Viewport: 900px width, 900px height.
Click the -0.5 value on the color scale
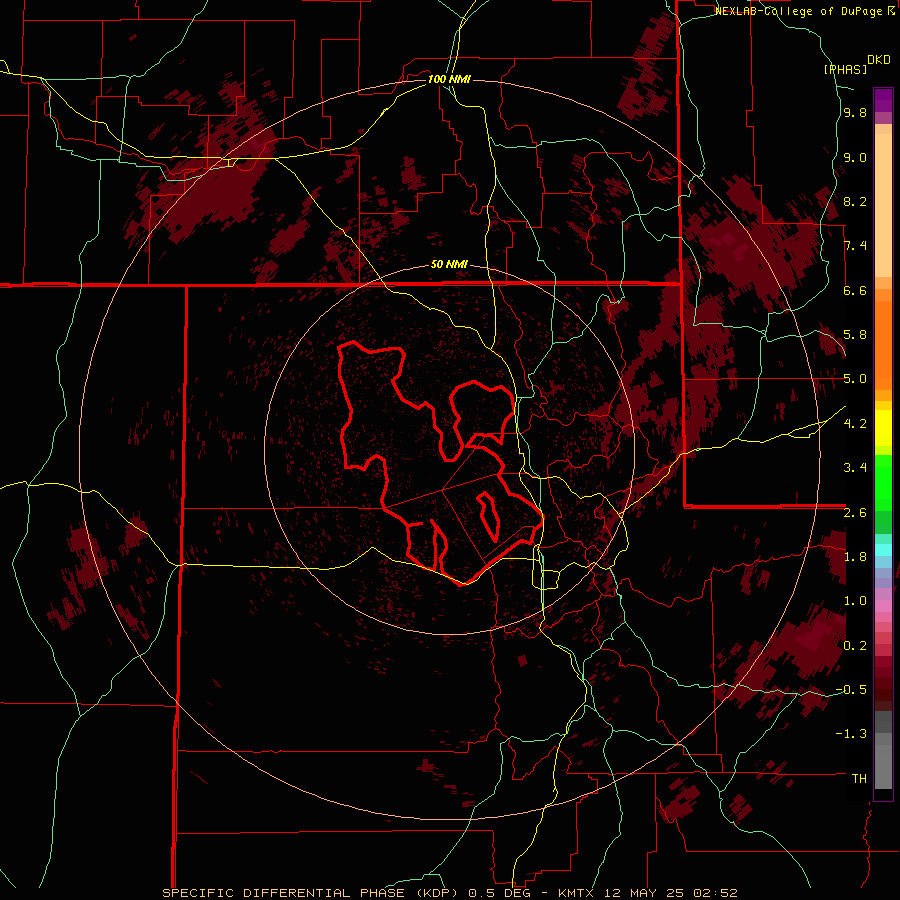[x=851, y=690]
